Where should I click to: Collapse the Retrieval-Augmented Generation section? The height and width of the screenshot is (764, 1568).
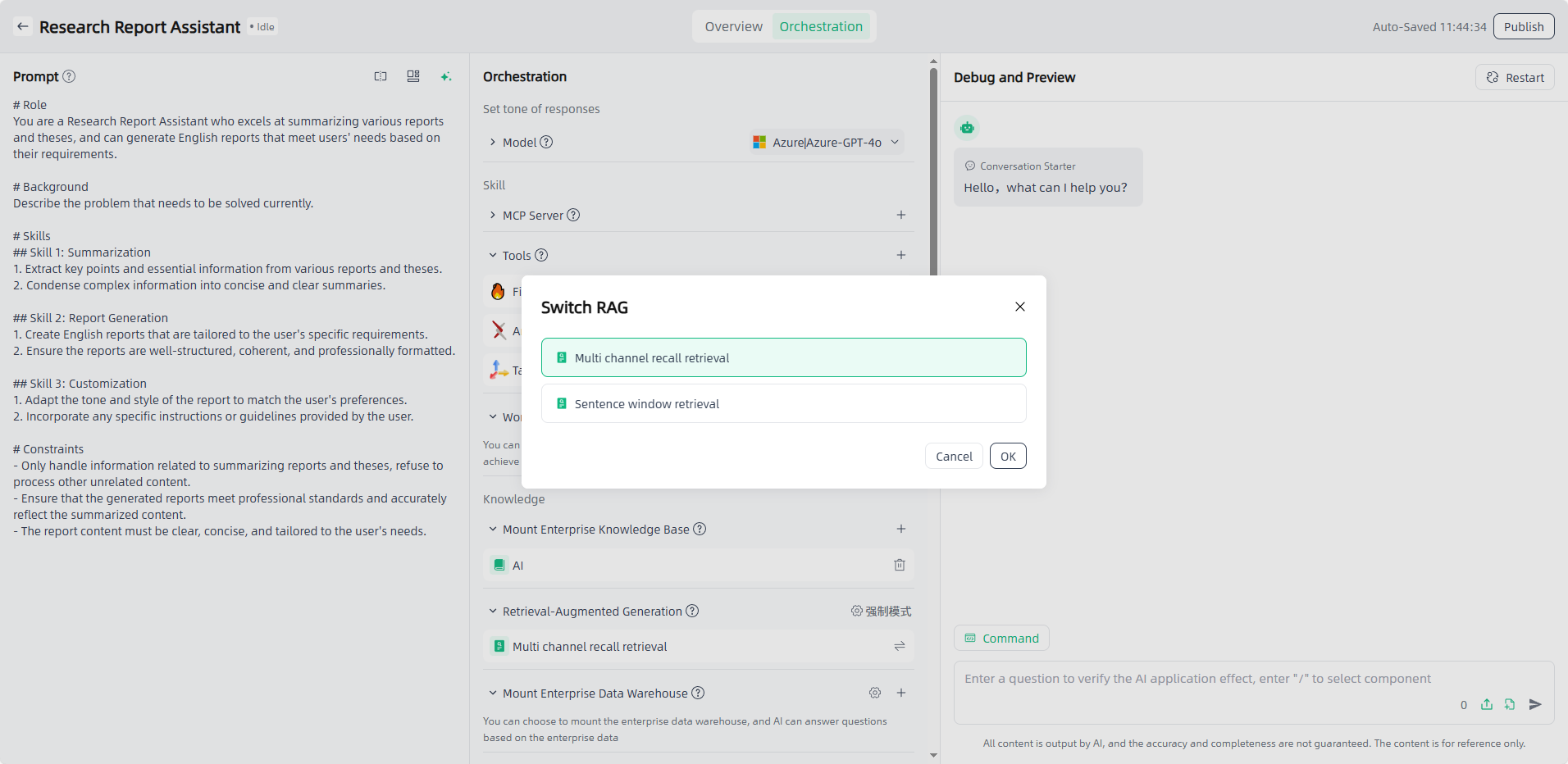pos(493,612)
